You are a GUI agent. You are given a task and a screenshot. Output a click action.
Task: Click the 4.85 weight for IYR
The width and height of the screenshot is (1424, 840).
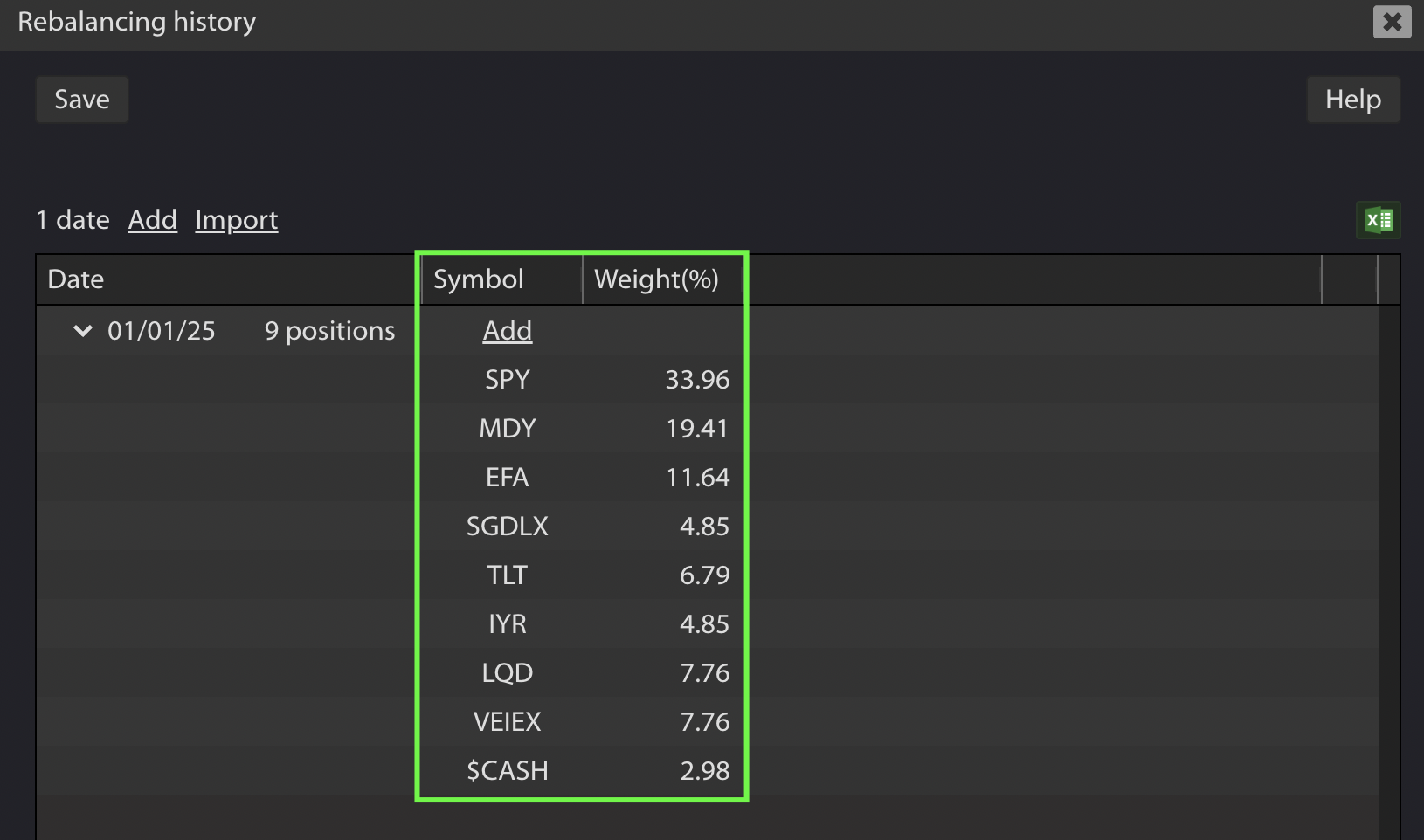[x=704, y=624]
